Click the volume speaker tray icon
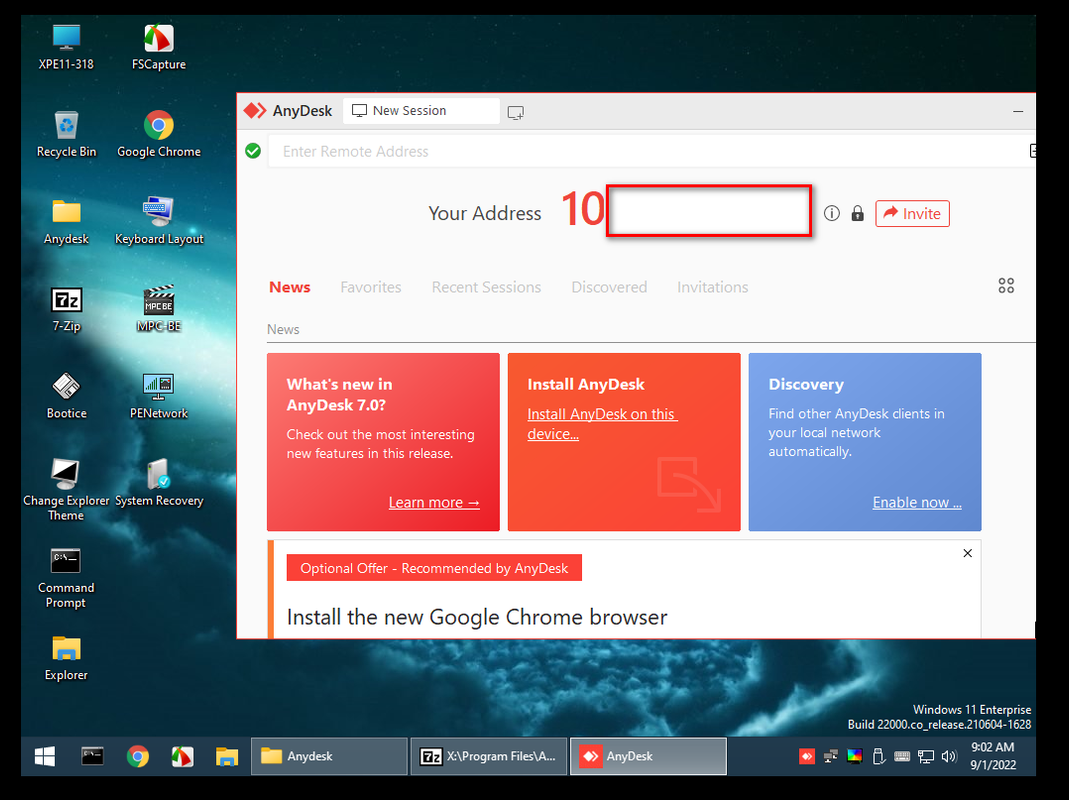Viewport: 1069px width, 800px height. 949,756
